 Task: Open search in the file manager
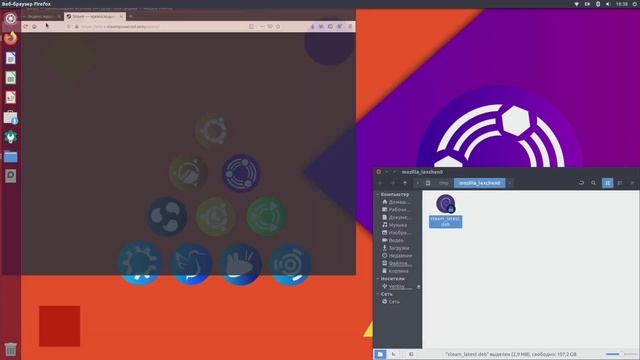pyautogui.click(x=593, y=183)
